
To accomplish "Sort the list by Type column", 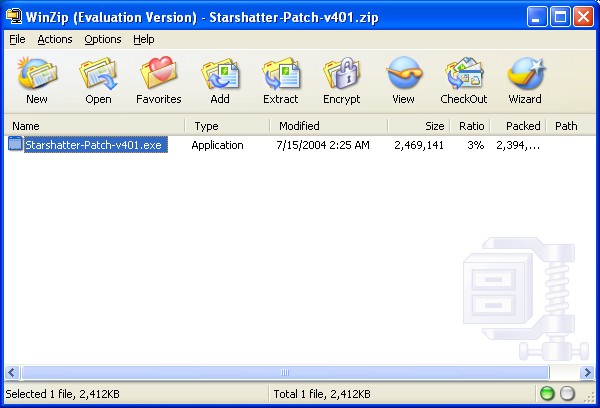I will (x=227, y=126).
